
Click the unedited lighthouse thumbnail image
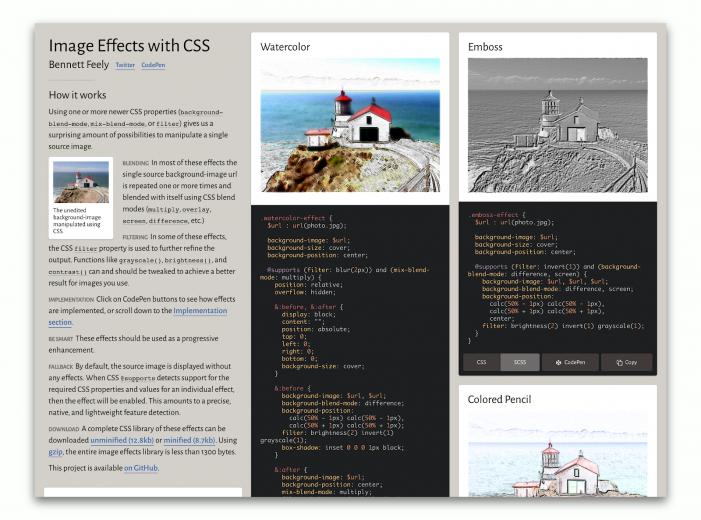(81, 182)
